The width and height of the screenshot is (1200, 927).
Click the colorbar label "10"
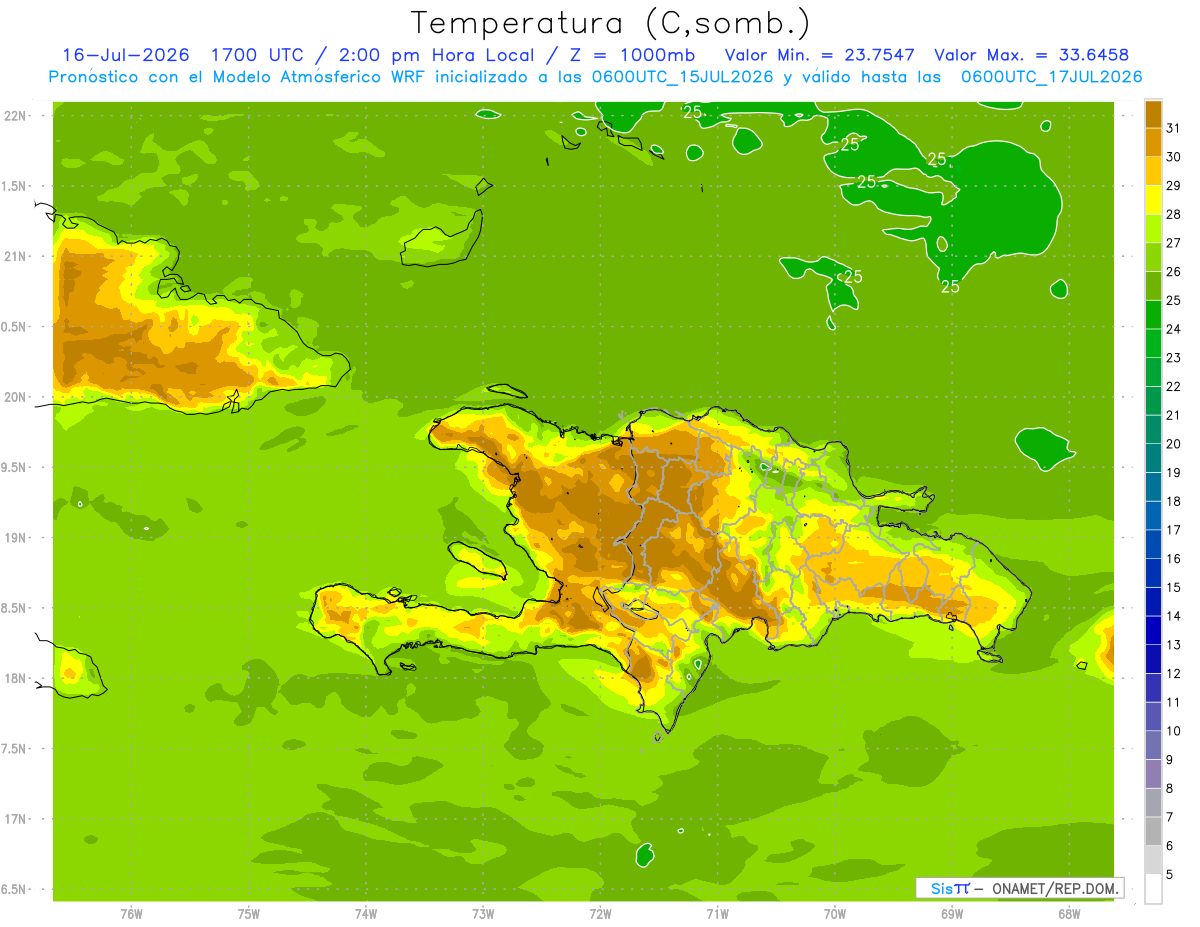tap(1174, 731)
